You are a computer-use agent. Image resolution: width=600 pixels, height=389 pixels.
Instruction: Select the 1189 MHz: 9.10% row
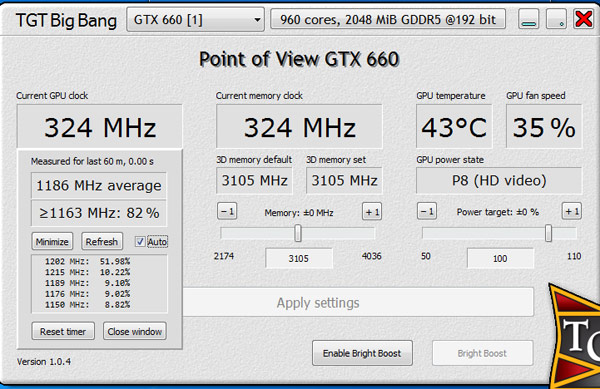[x=88, y=283]
